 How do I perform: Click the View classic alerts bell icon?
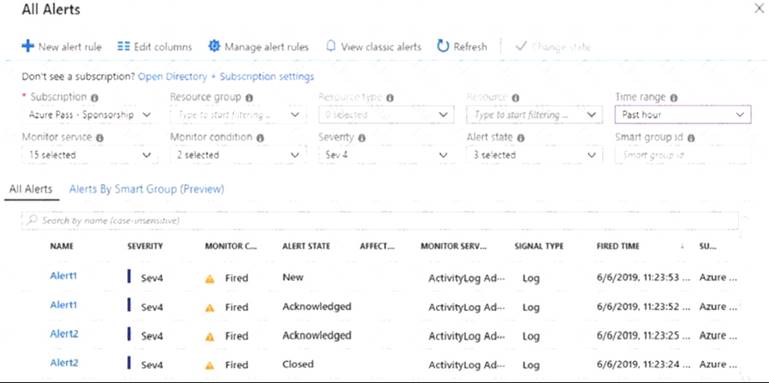point(331,47)
